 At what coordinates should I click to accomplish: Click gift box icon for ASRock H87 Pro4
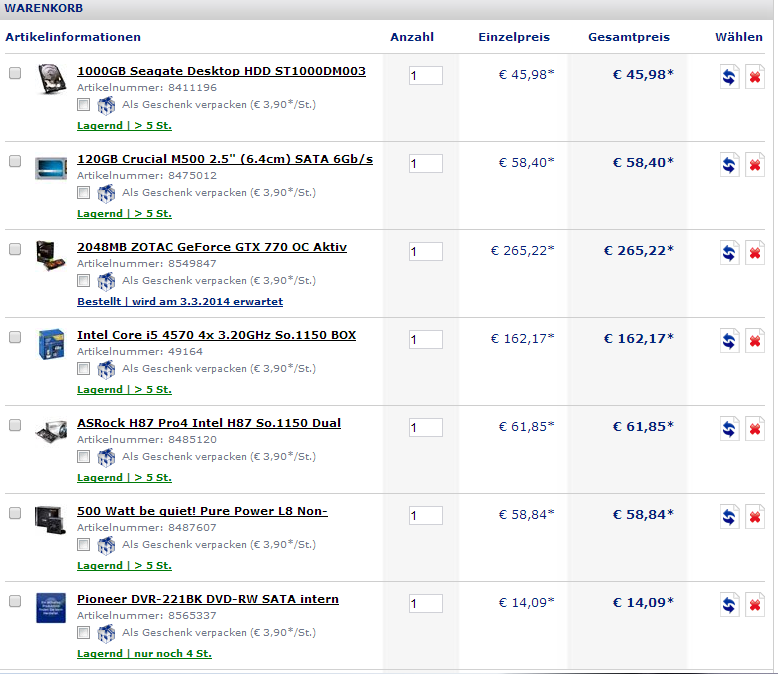coord(106,457)
